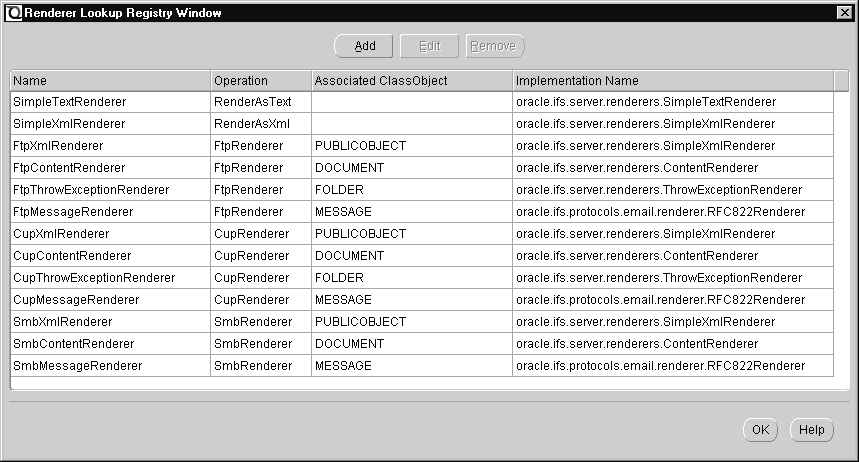Click MESSAGE in the SmbMessageRenderer row

[412, 366]
